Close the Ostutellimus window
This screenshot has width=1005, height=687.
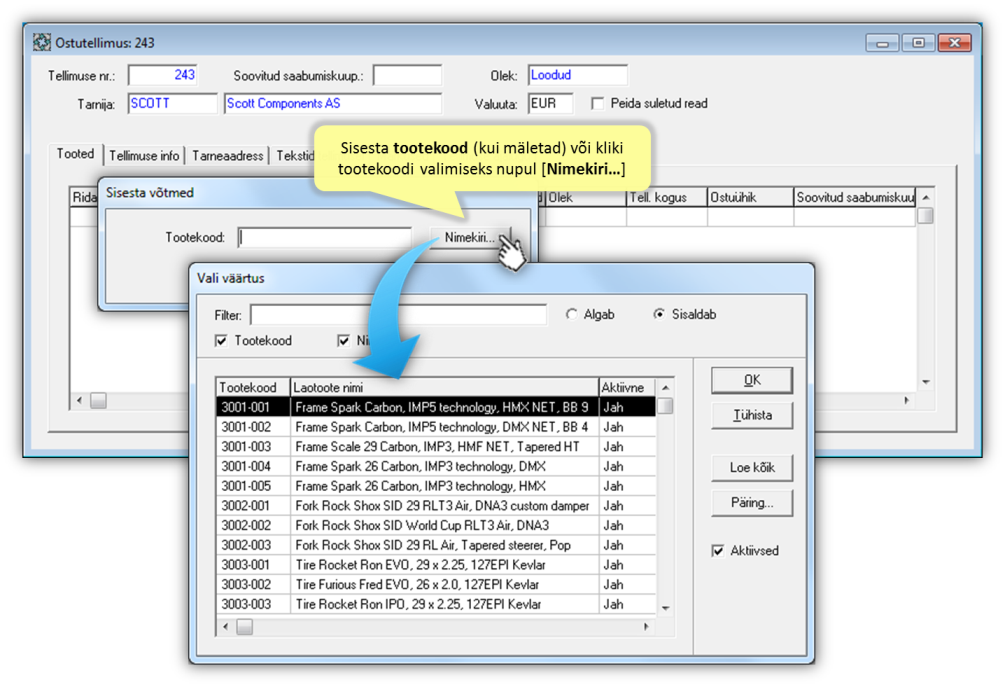(x=954, y=43)
